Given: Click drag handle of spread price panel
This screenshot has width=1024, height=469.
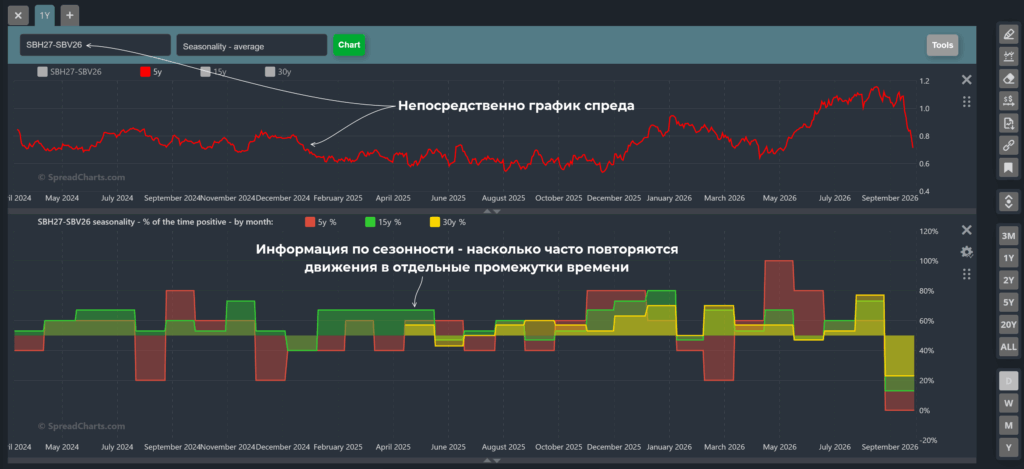Looking at the screenshot, I should (967, 102).
